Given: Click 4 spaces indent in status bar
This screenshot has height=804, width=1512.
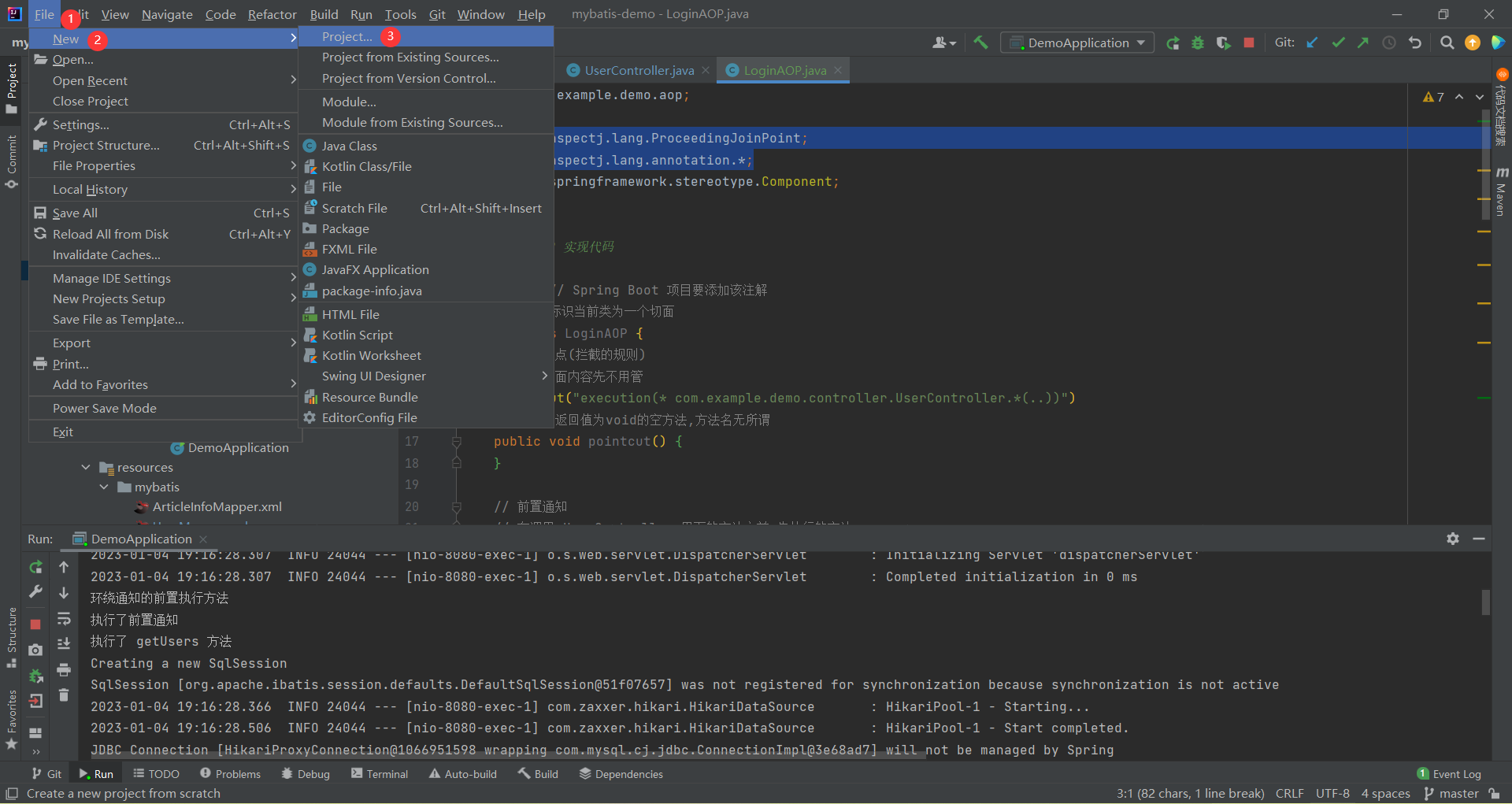Looking at the screenshot, I should (1385, 793).
